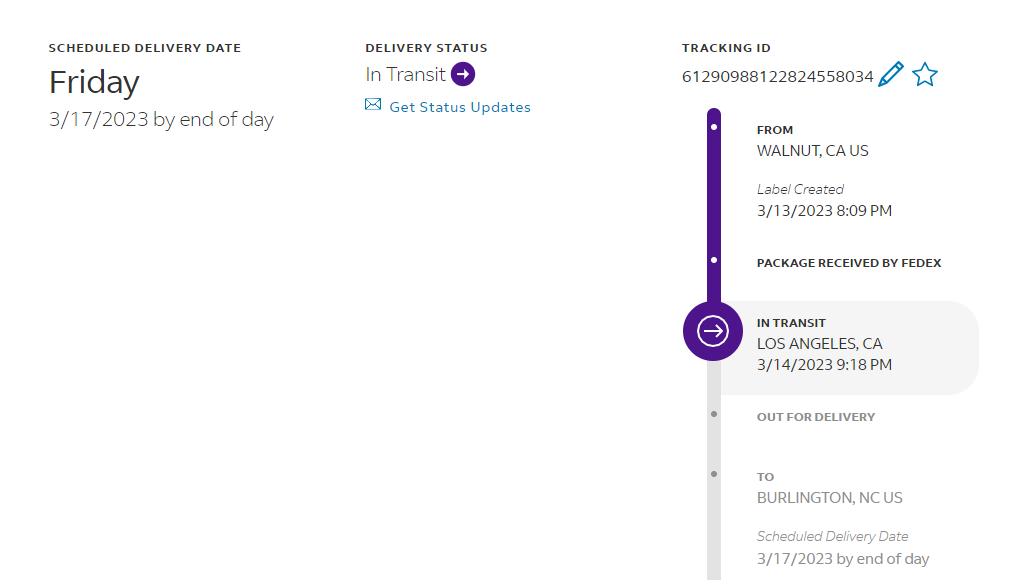
Task: Click the Package Received by FedEx step
Action: [849, 263]
